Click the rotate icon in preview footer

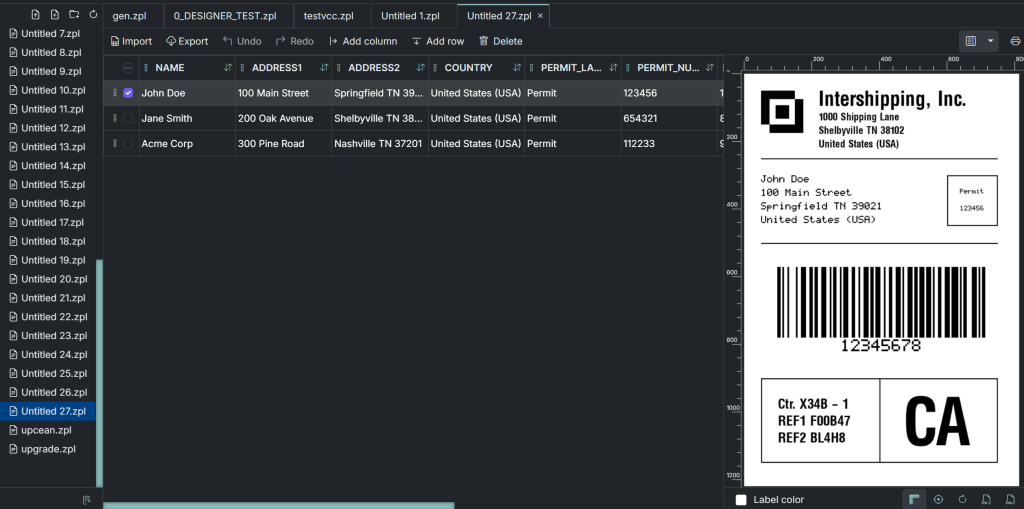(x=962, y=499)
